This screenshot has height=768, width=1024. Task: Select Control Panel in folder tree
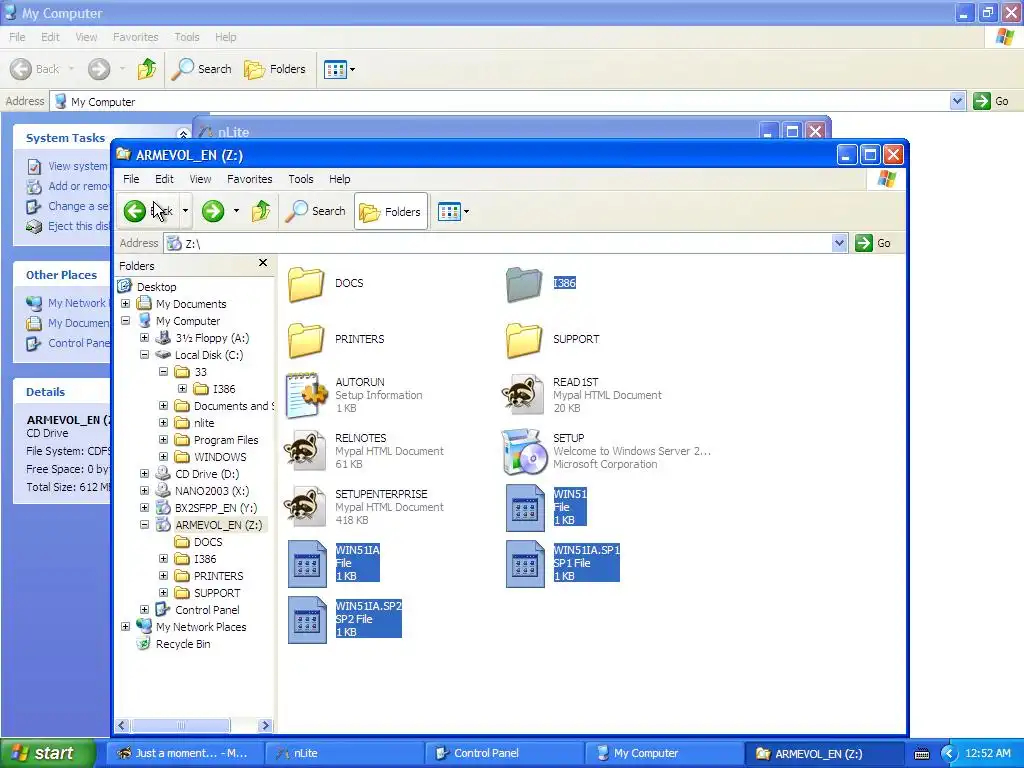click(207, 610)
